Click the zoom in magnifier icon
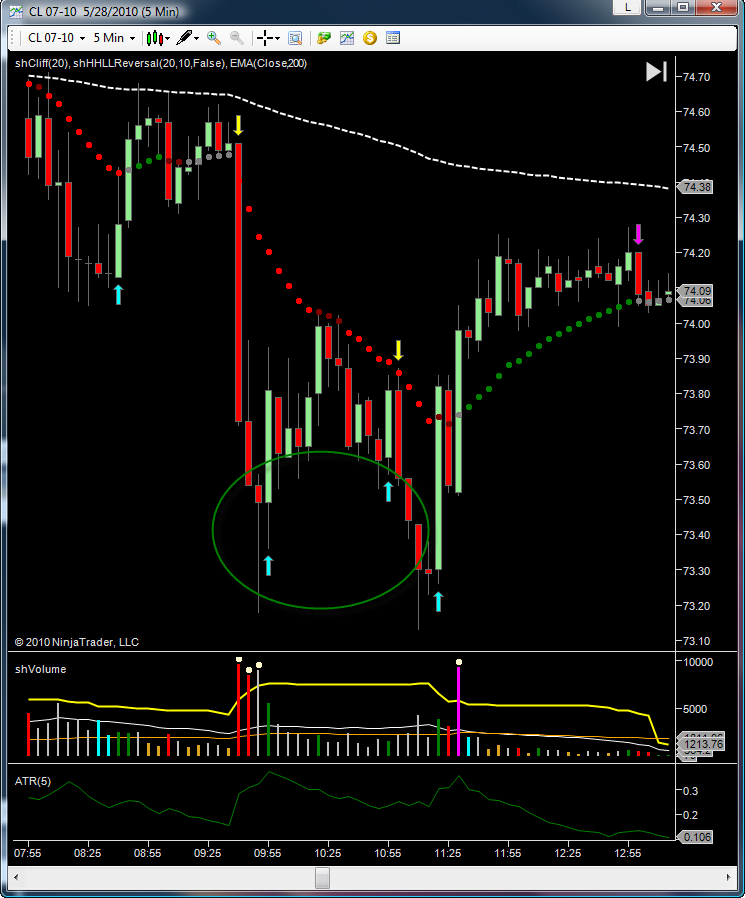 click(x=214, y=38)
